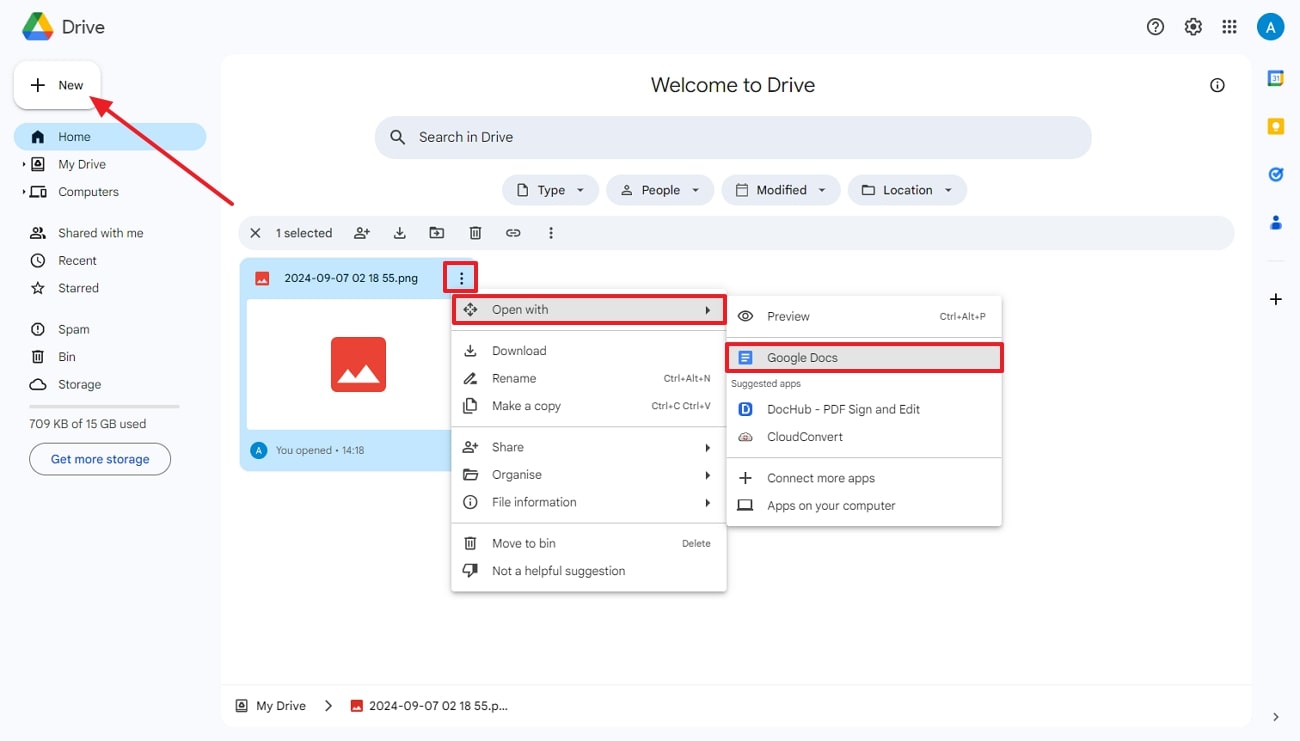Click the Move to folder toolbar icon

coord(437,233)
